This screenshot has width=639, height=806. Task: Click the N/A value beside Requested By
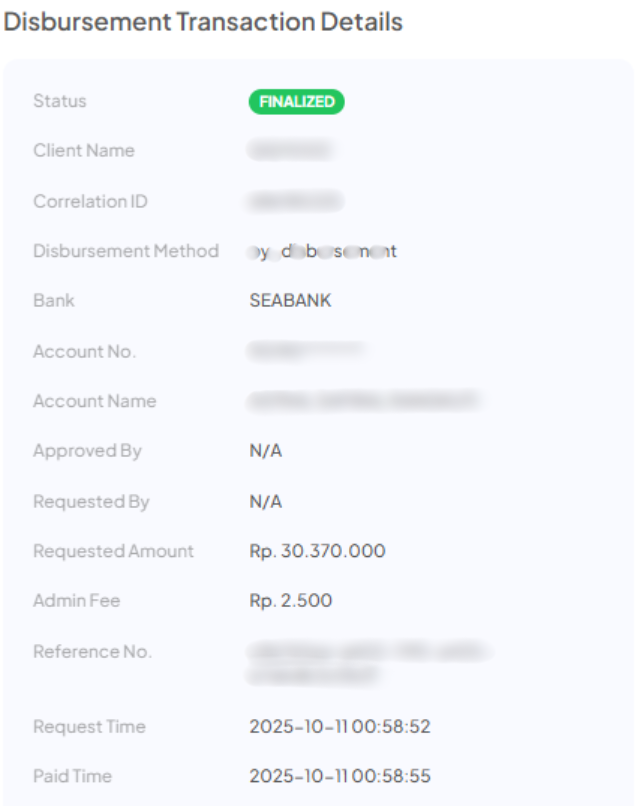[x=266, y=501]
